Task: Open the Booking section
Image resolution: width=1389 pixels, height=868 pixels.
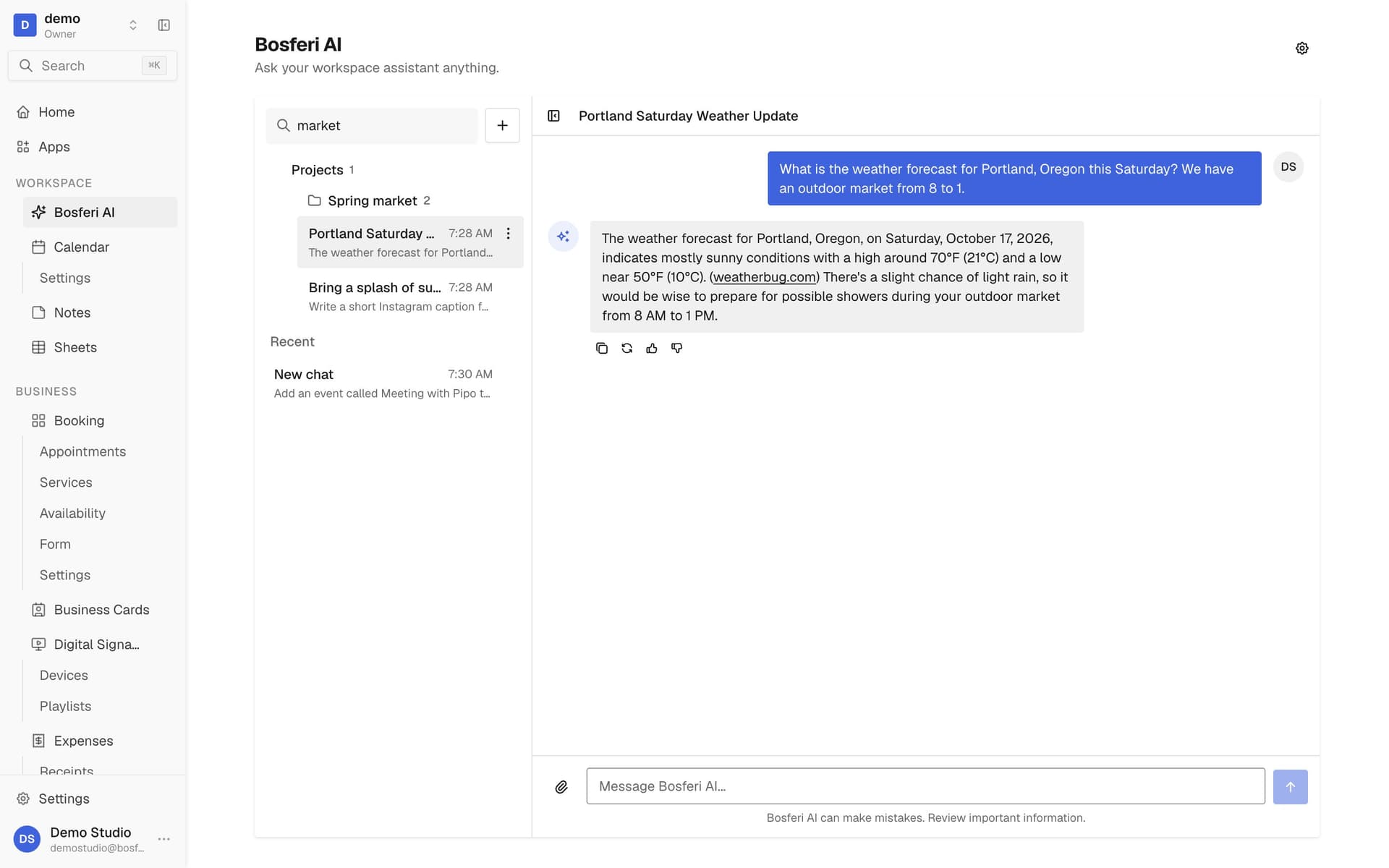Action: point(100,421)
